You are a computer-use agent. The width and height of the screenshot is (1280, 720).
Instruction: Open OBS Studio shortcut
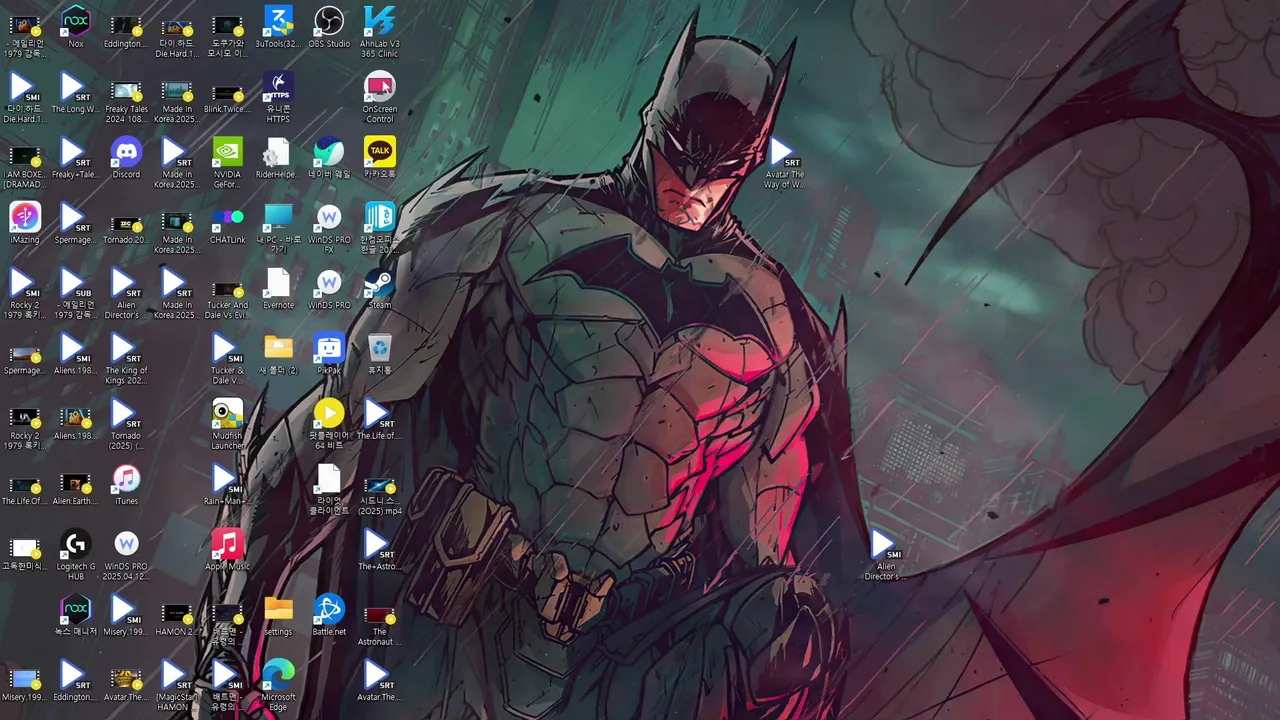(x=329, y=27)
